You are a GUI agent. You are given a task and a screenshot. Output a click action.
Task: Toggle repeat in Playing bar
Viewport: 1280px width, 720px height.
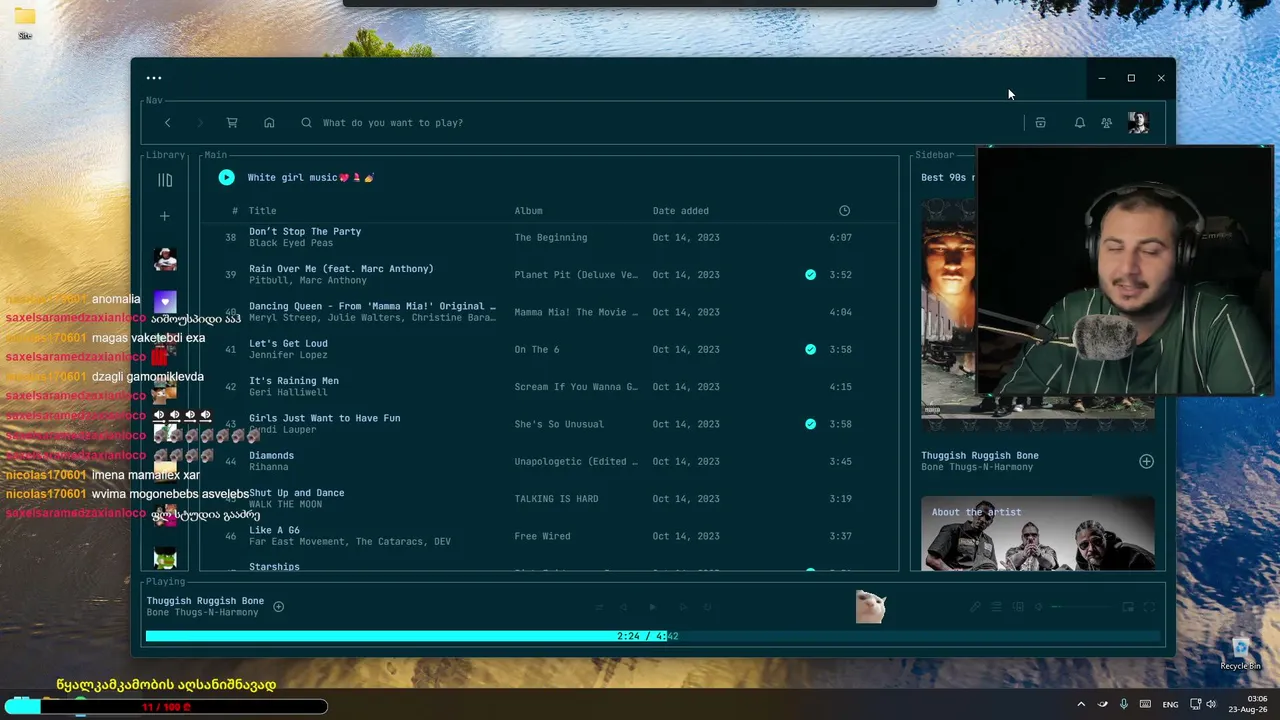click(707, 607)
